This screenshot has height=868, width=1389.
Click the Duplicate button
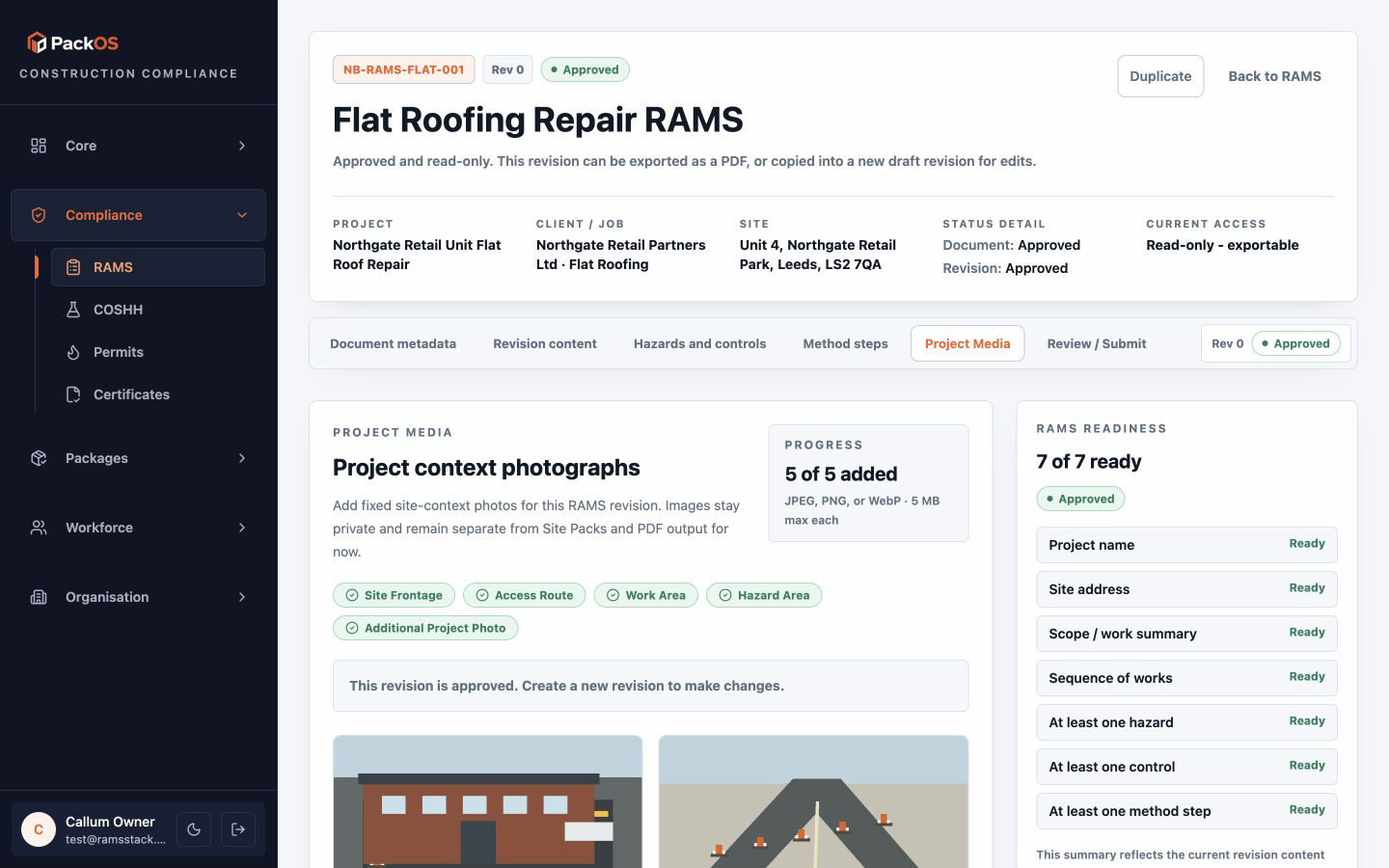click(x=1160, y=76)
